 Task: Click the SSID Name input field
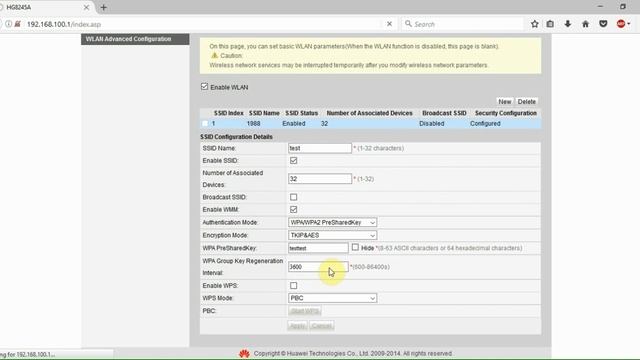click(x=320, y=148)
